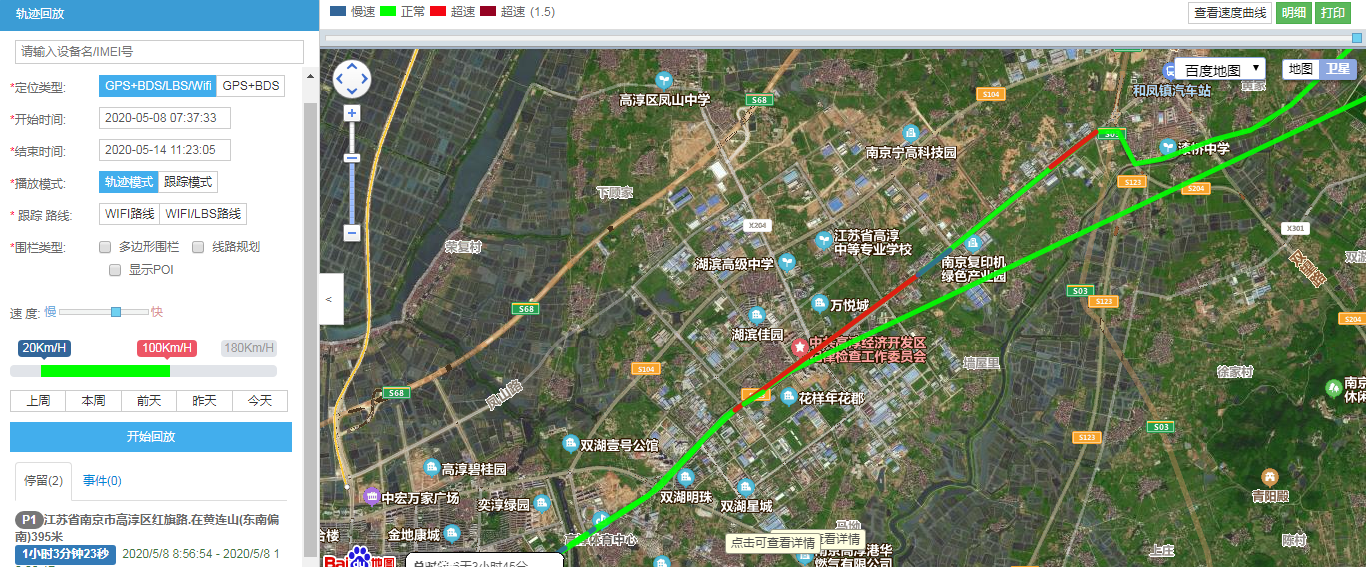Click the marker for 金地康城

click(x=451, y=533)
